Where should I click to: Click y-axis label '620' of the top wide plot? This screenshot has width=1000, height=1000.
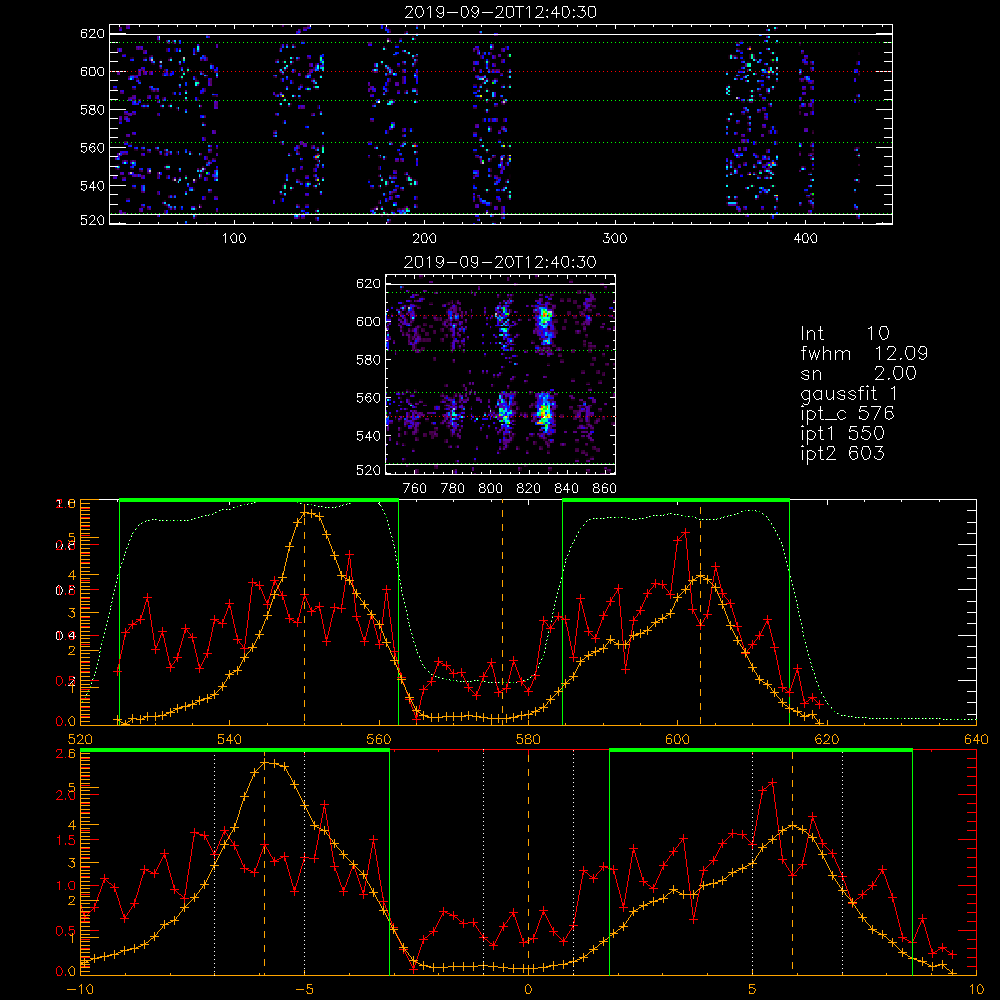click(x=92, y=34)
